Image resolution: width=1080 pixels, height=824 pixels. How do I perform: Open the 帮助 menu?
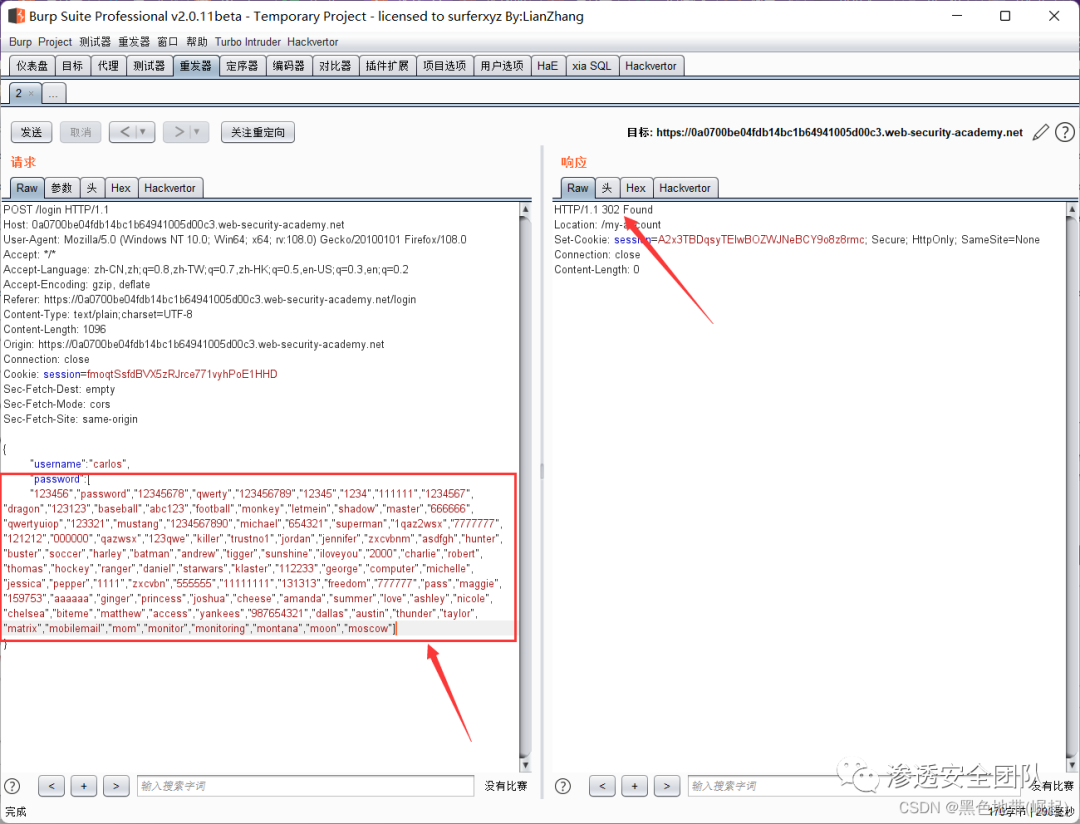[197, 42]
